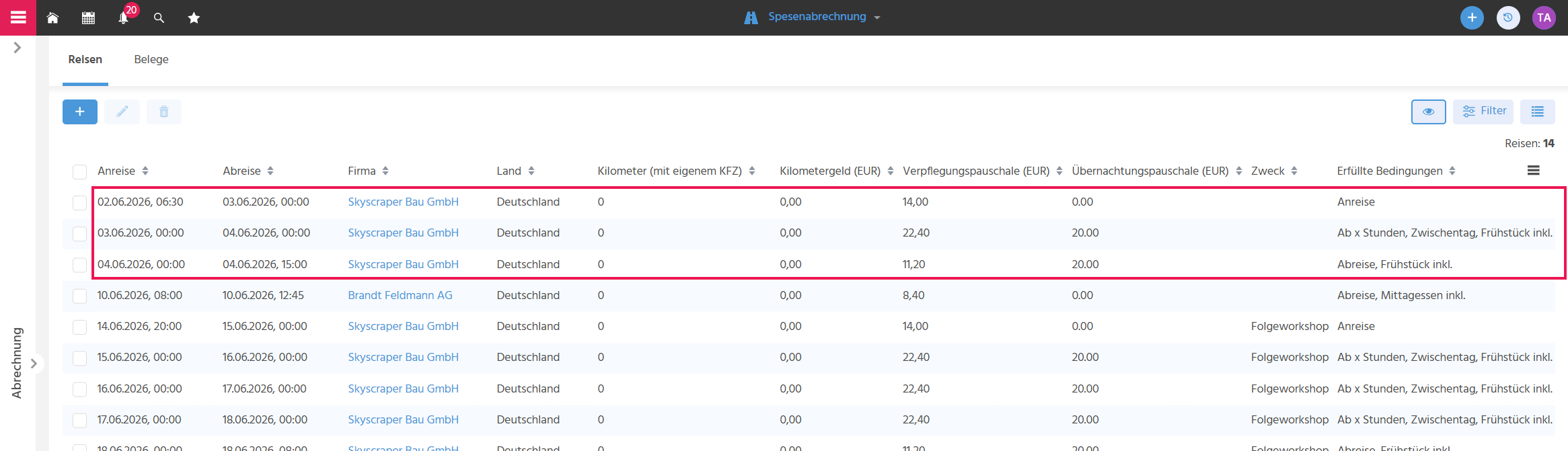
Task: Open the hamburger main menu
Action: [18, 17]
